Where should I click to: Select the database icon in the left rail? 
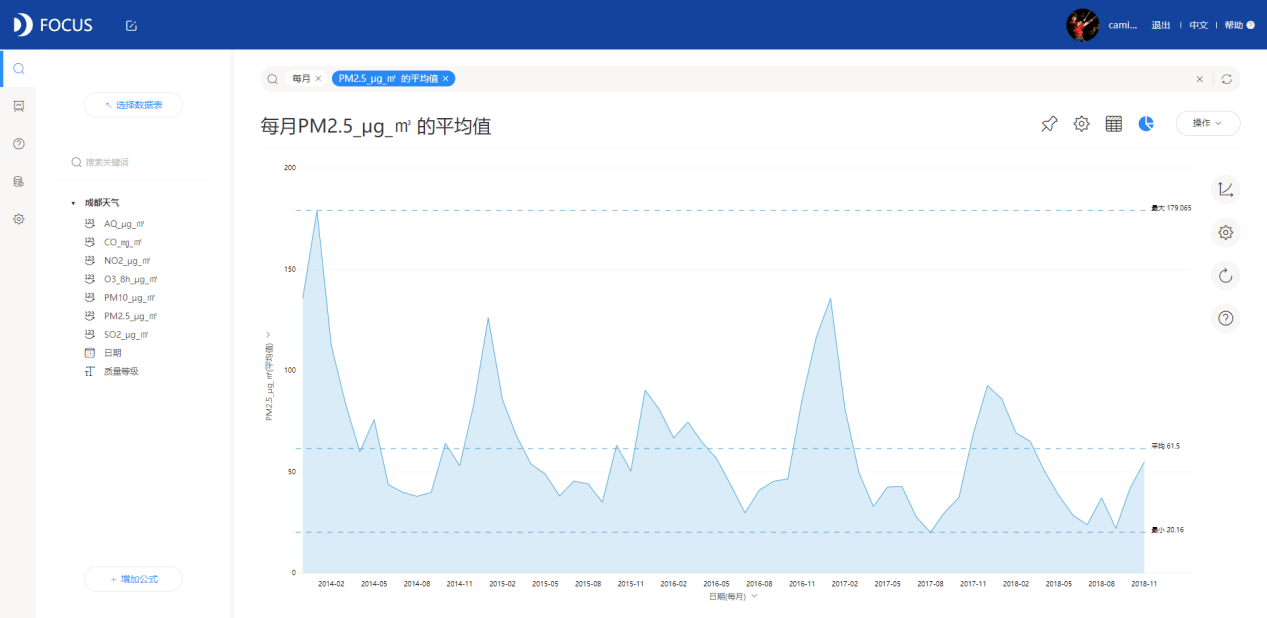[x=18, y=181]
